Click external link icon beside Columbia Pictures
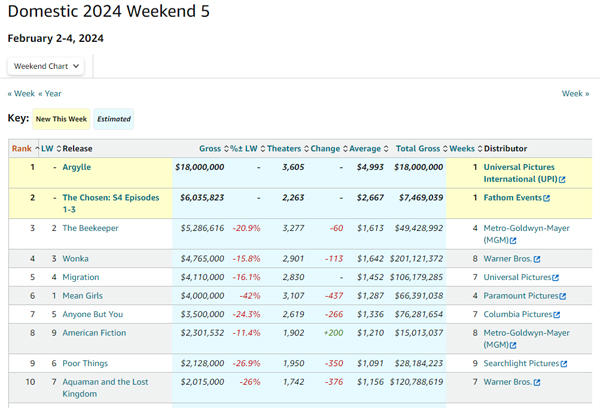 (x=557, y=315)
